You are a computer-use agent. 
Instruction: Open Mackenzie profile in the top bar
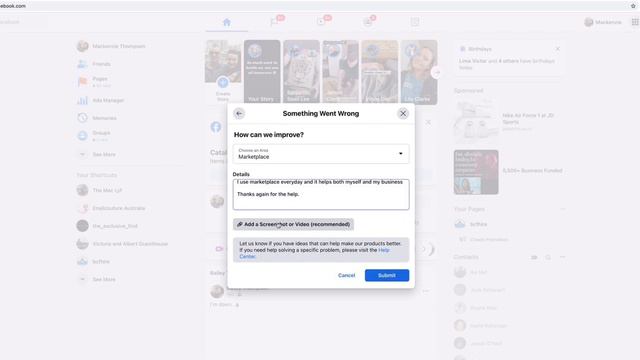pyautogui.click(x=603, y=22)
